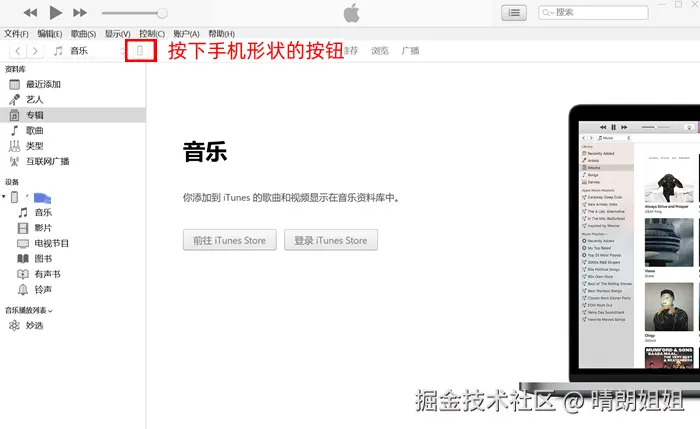Select the iPhone device icon under 设备
The width and height of the screenshot is (700, 429).
point(14,197)
